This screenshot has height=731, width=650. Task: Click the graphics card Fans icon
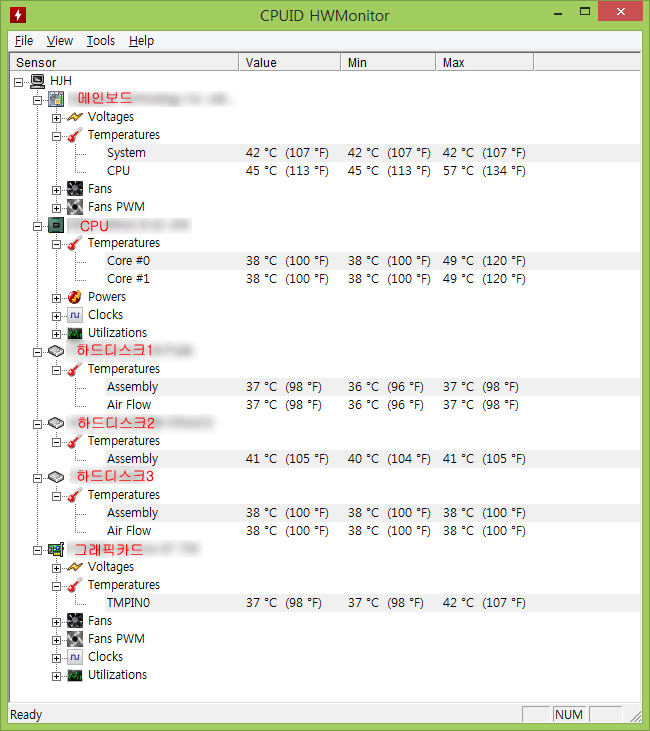(75, 621)
